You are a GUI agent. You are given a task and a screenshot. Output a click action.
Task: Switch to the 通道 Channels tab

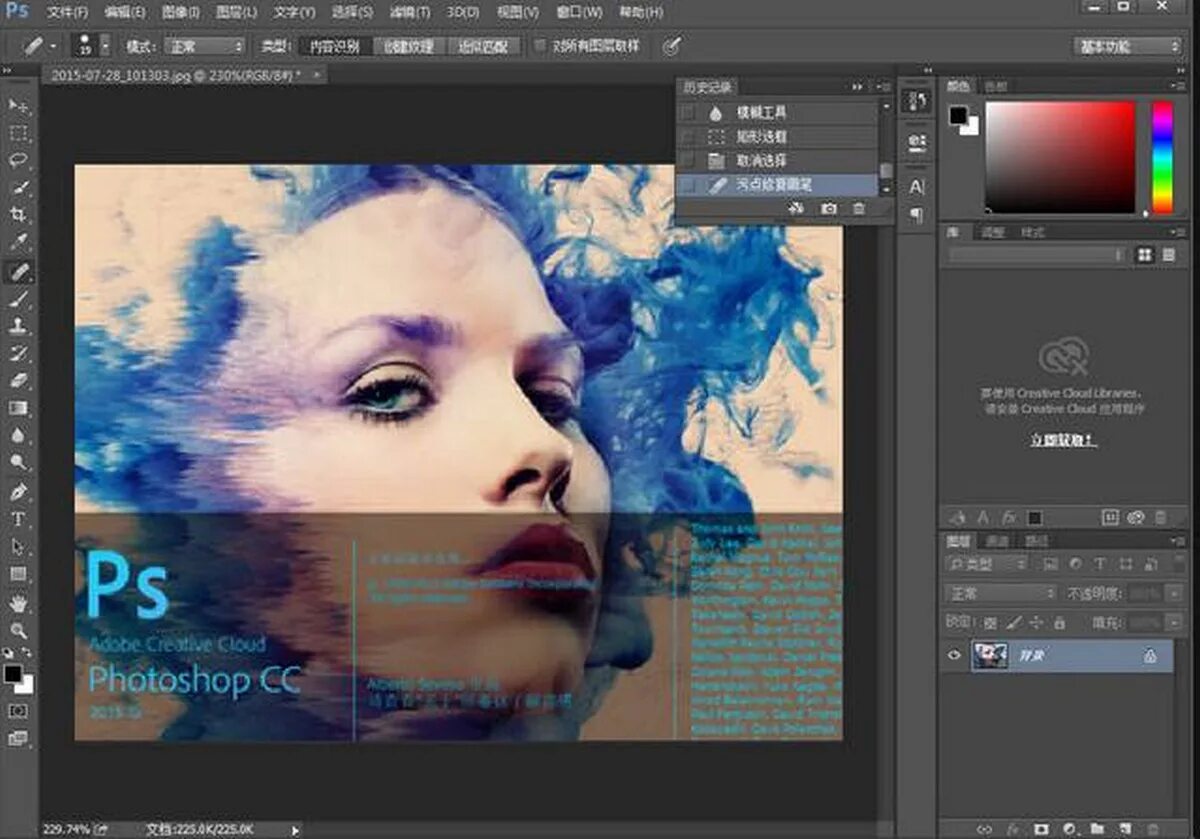(997, 541)
